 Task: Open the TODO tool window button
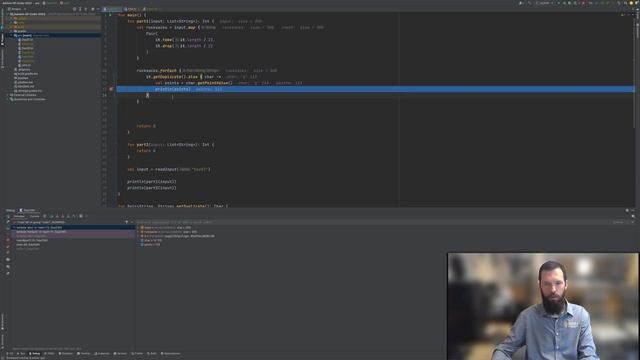pyautogui.click(x=49, y=353)
